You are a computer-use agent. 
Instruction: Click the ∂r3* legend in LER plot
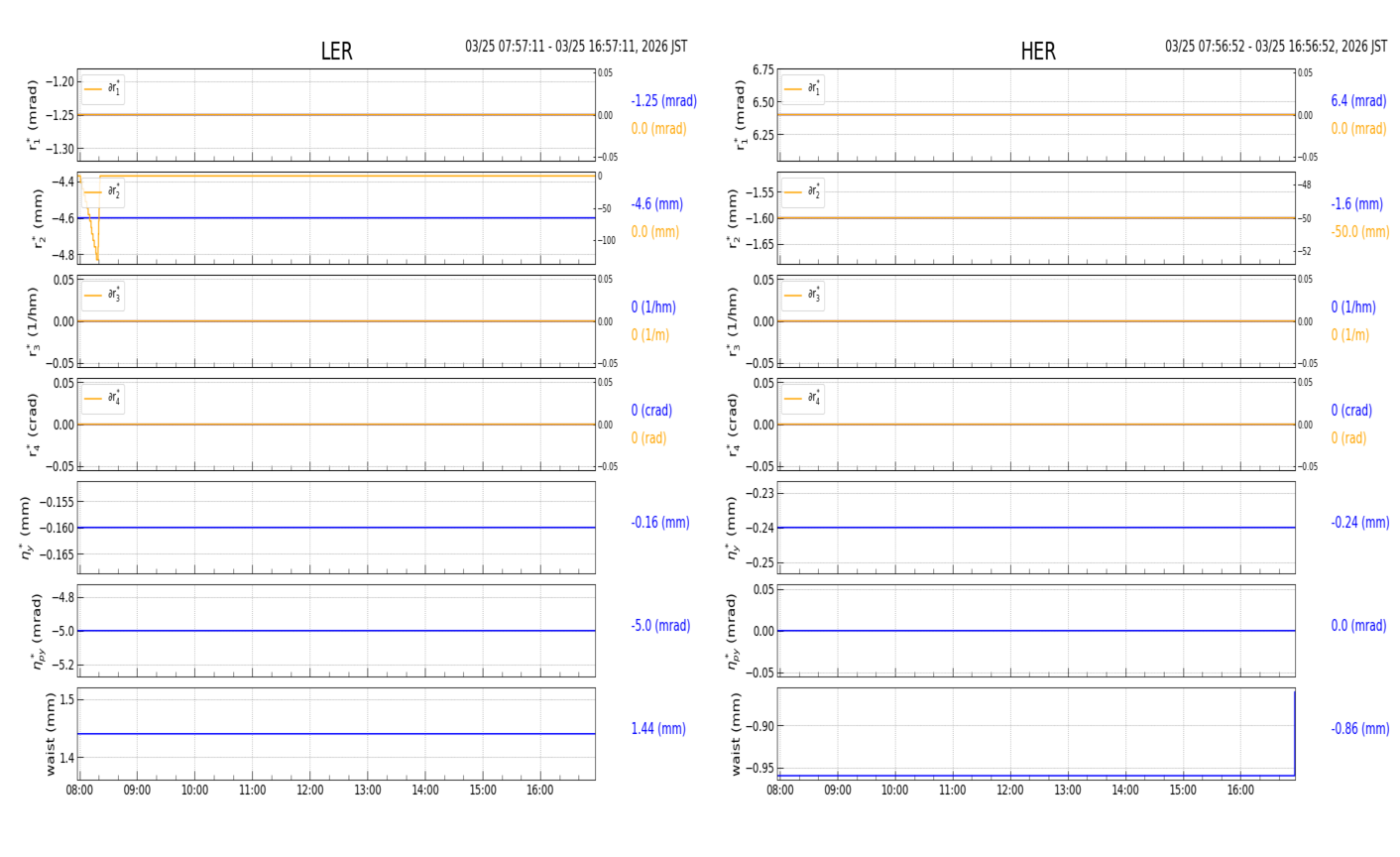[x=103, y=296]
